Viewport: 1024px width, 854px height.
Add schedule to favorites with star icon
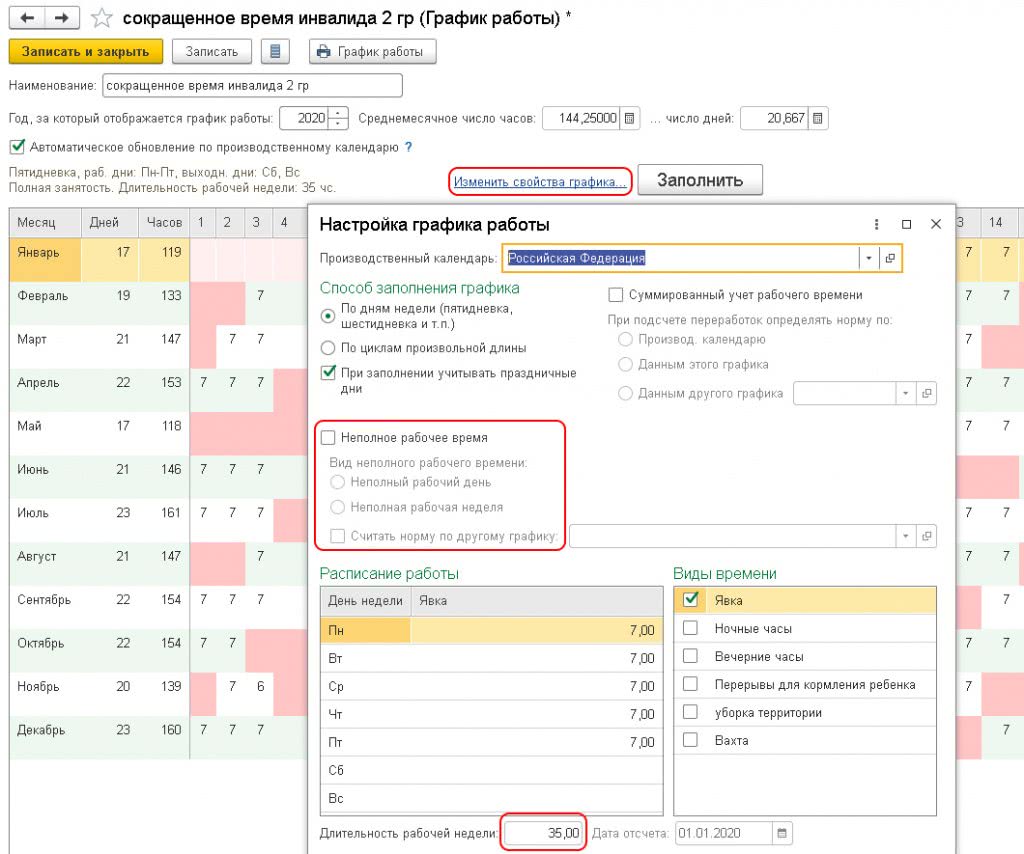click(101, 18)
